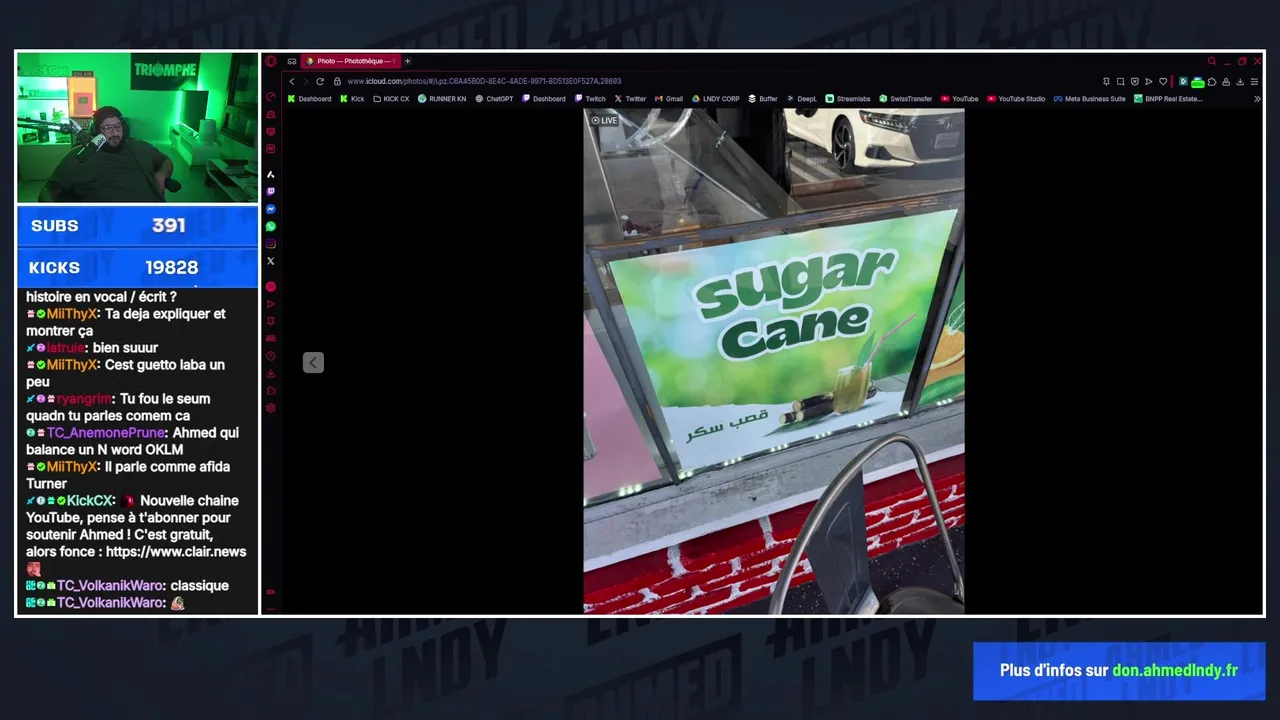Open the DeepL bookmark
Screen dimensions: 1280x720
(802, 99)
